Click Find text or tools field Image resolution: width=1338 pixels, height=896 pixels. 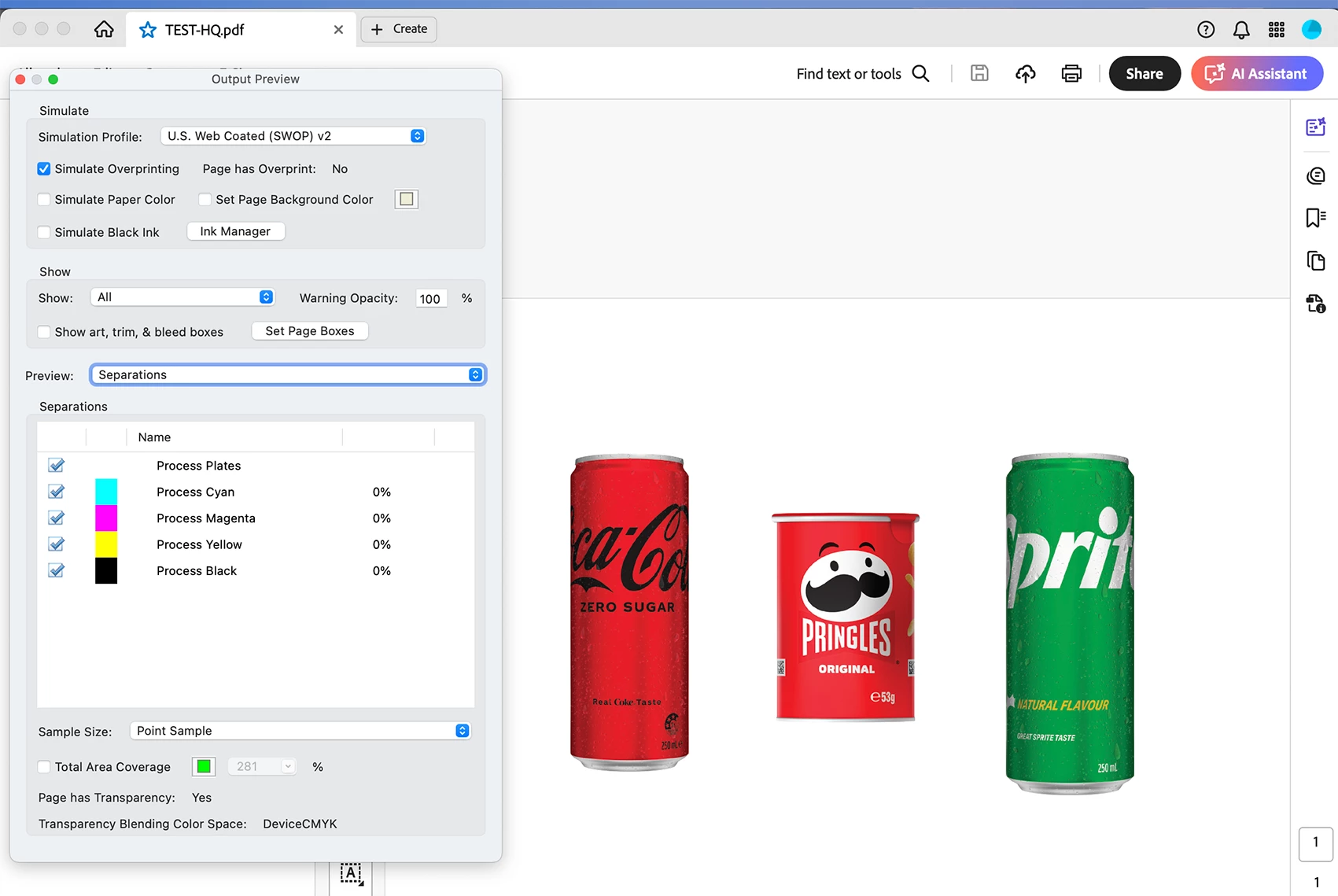849,73
